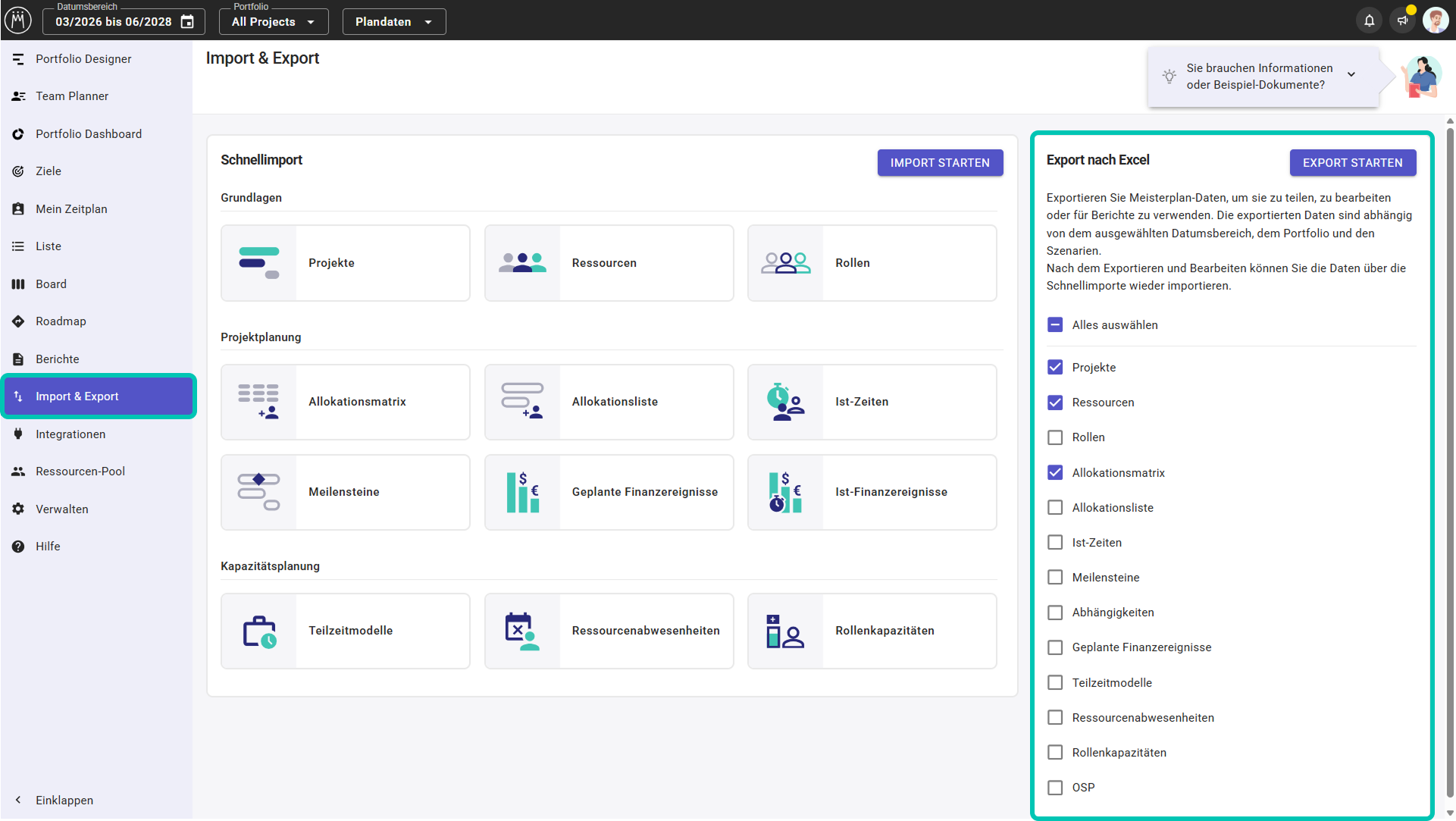This screenshot has height=821, width=1456.
Task: Open the Datumsbereich date range field
Action: click(x=124, y=22)
